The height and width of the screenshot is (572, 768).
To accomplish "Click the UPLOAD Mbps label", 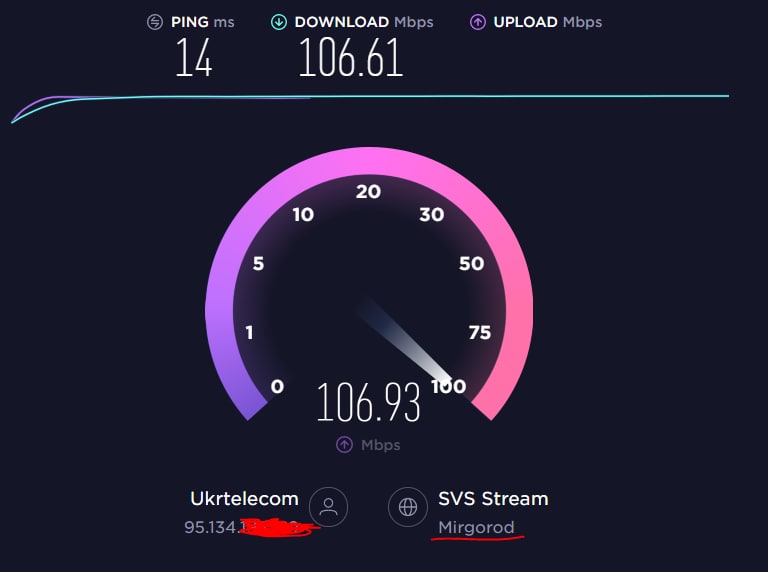I will [548, 22].
